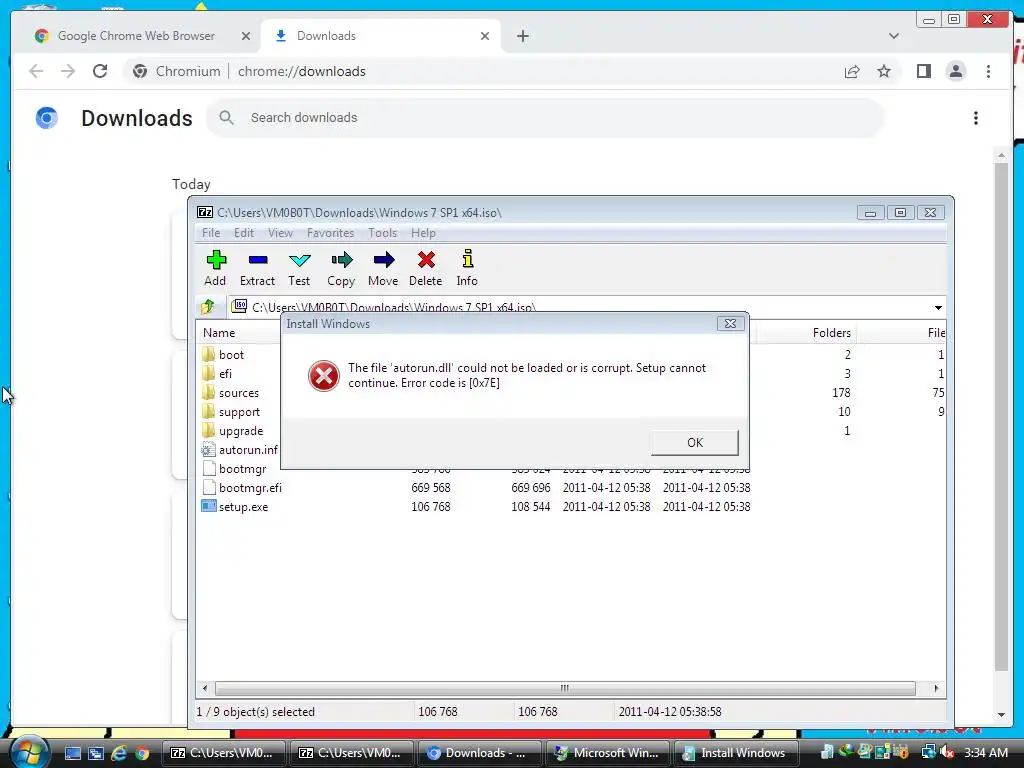1024x768 pixels.
Task: Sort file list by Name column
Action: 219,333
